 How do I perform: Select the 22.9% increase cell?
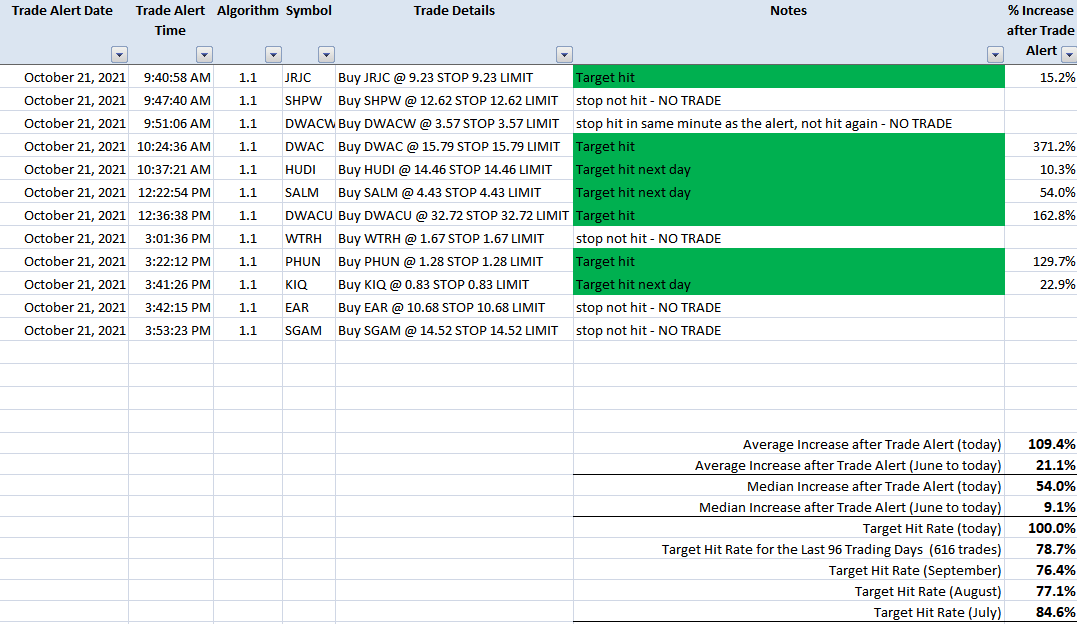point(1041,285)
